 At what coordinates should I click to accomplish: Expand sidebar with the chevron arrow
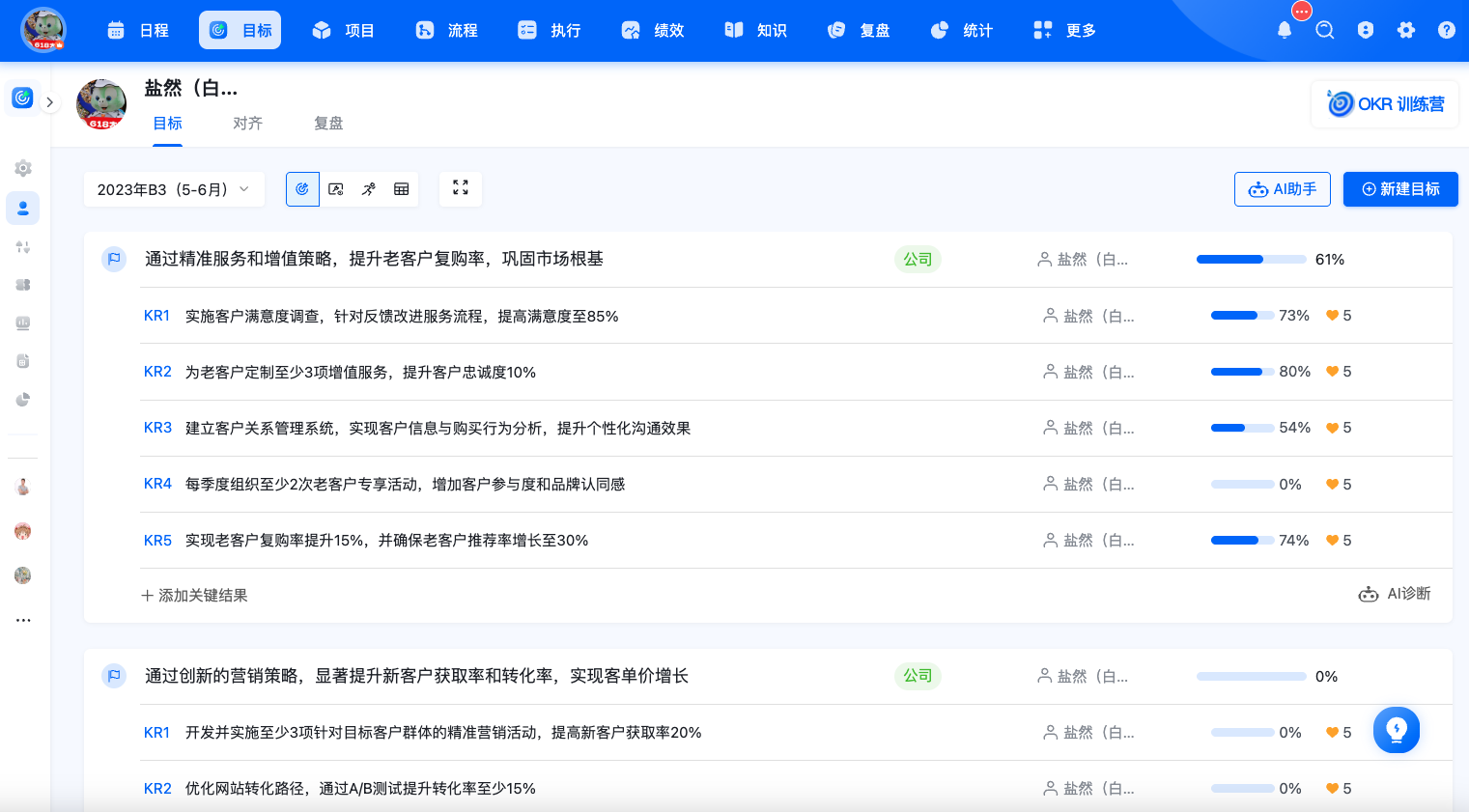(49, 101)
